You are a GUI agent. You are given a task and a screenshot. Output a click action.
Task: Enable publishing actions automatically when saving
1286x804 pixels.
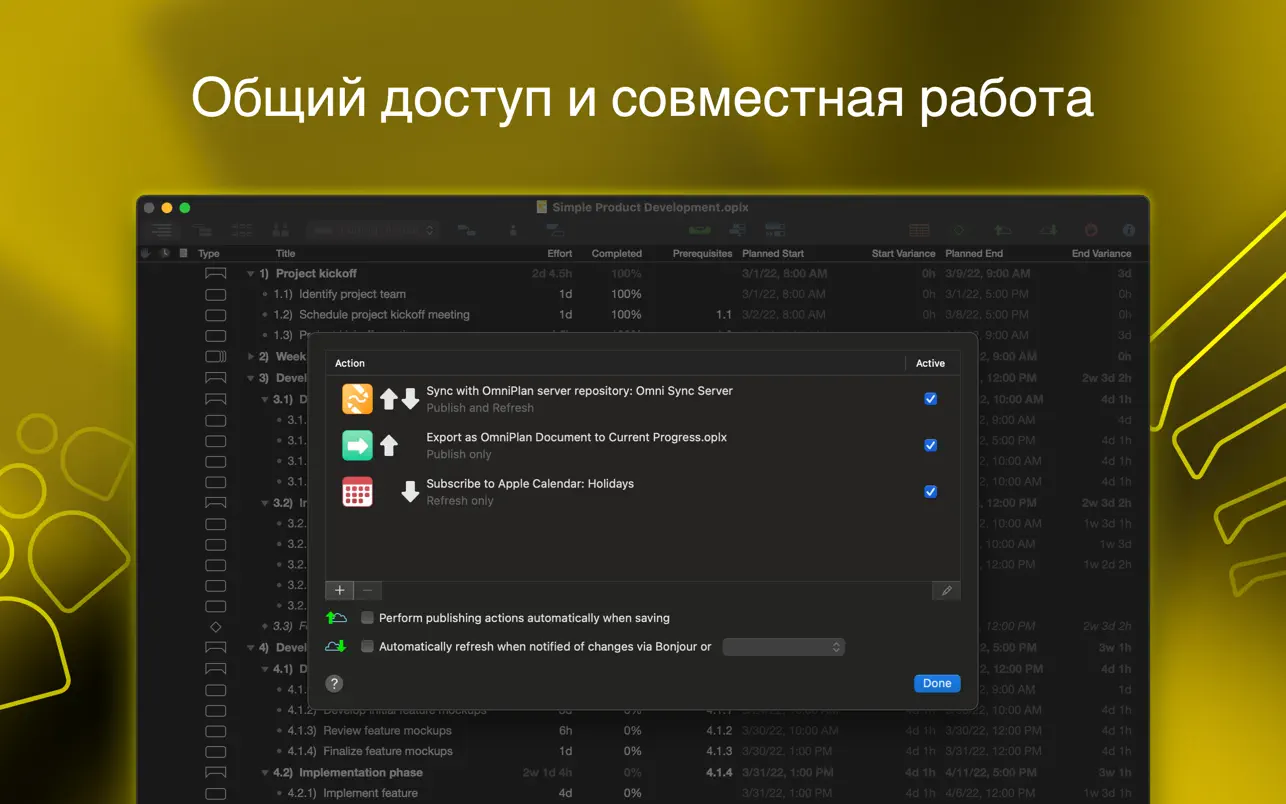point(367,618)
